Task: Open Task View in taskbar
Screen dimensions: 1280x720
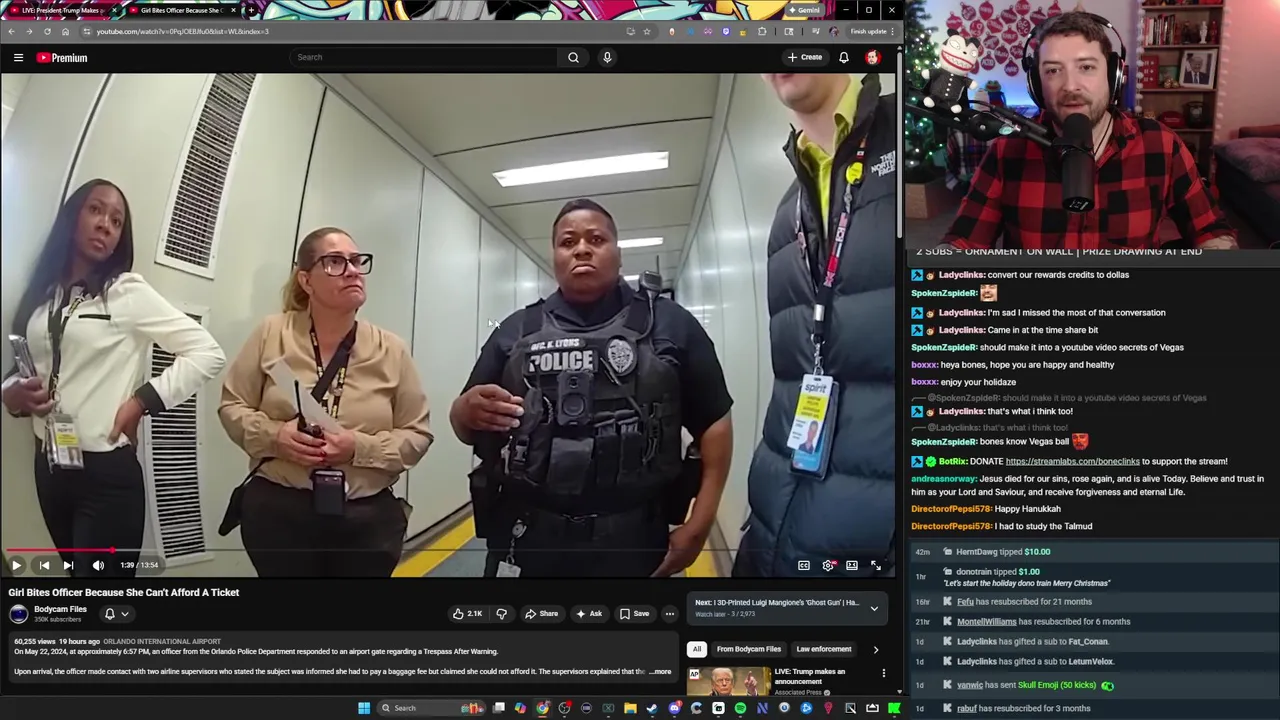Action: click(x=499, y=708)
